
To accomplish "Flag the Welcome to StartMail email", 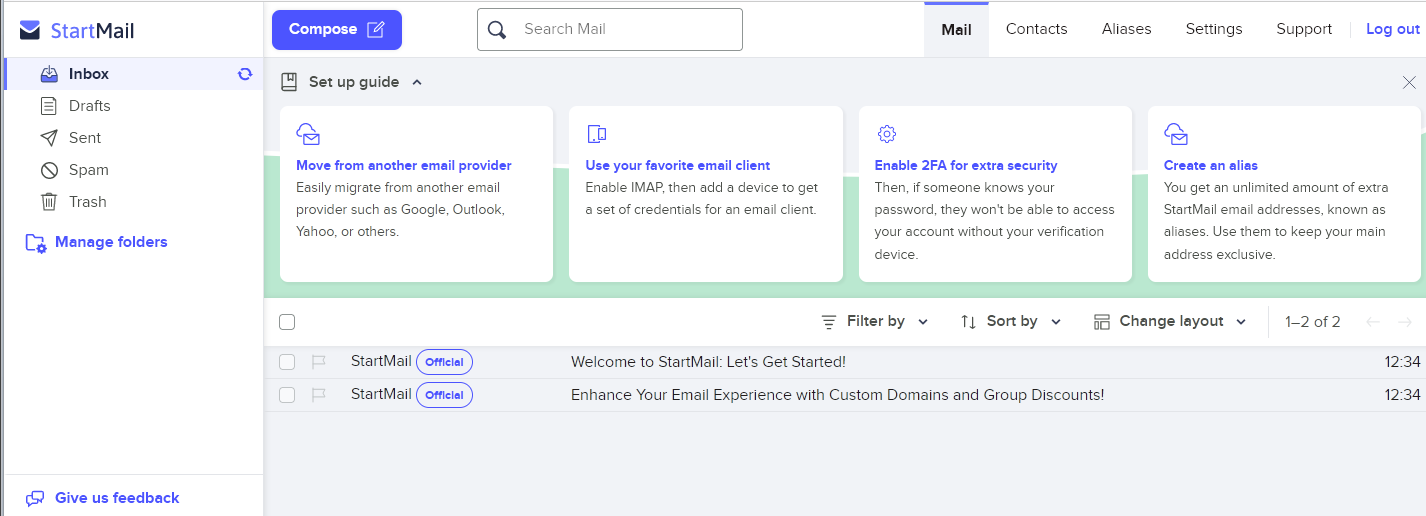I will [319, 362].
